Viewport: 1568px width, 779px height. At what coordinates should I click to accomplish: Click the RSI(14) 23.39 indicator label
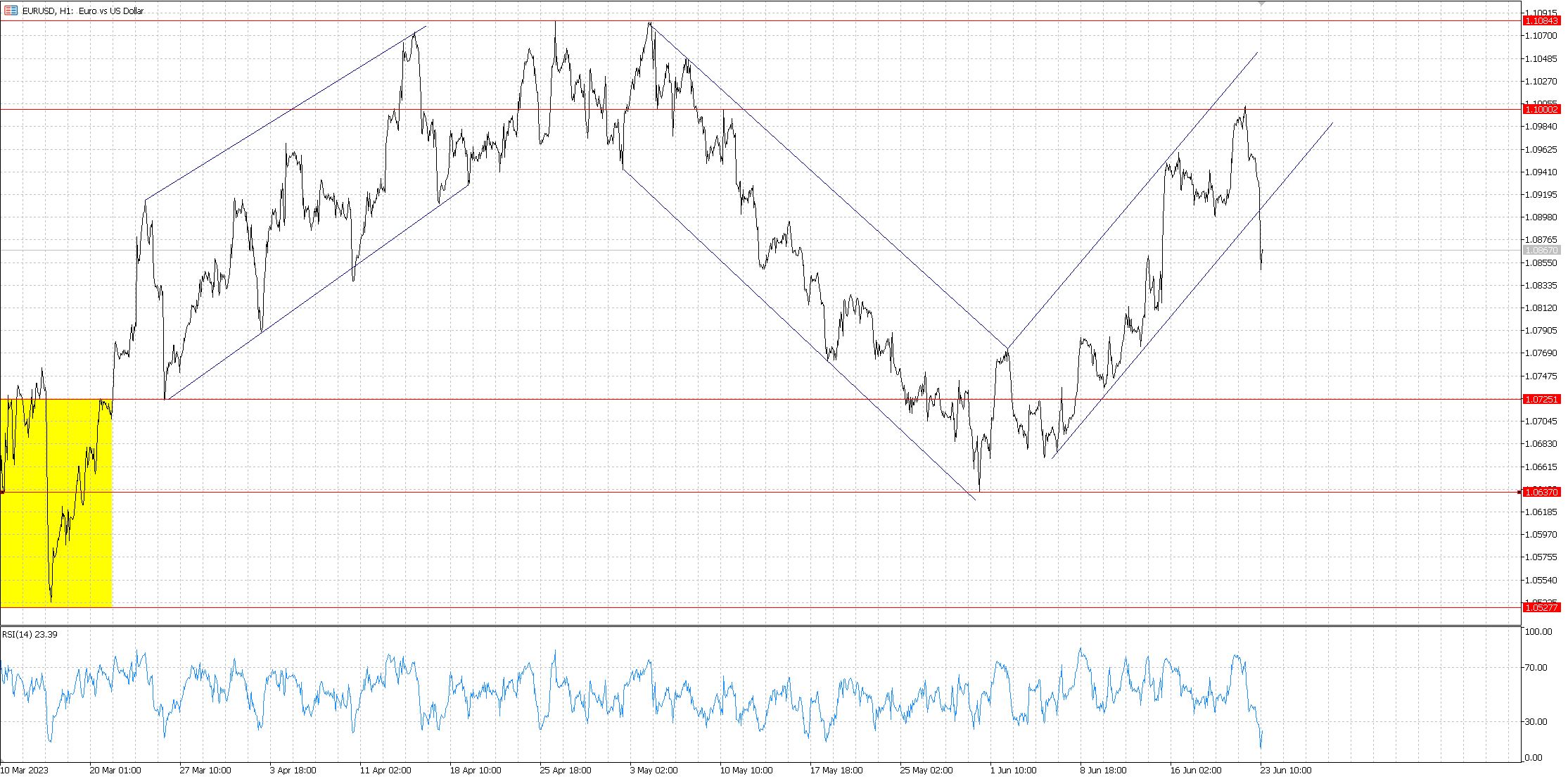pyautogui.click(x=30, y=634)
